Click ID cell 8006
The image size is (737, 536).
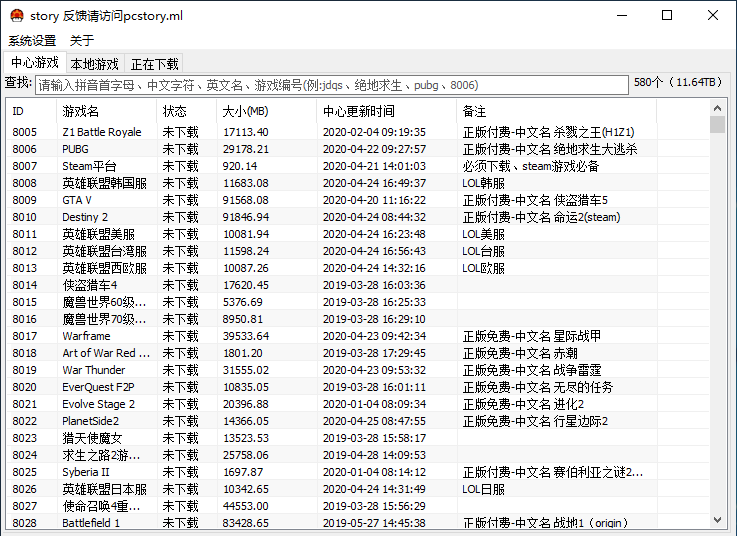(x=24, y=149)
